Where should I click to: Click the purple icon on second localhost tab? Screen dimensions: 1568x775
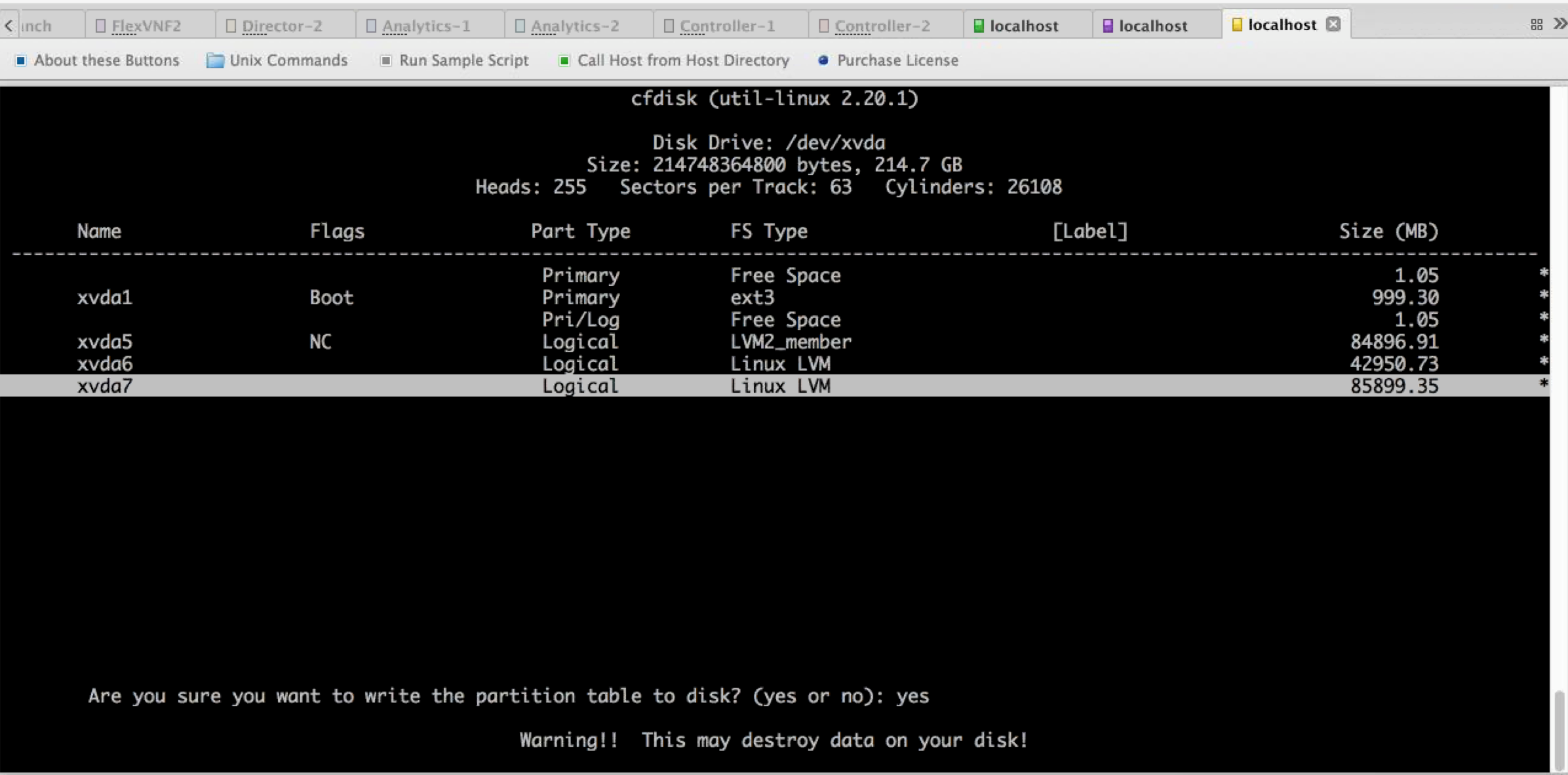tap(1108, 26)
